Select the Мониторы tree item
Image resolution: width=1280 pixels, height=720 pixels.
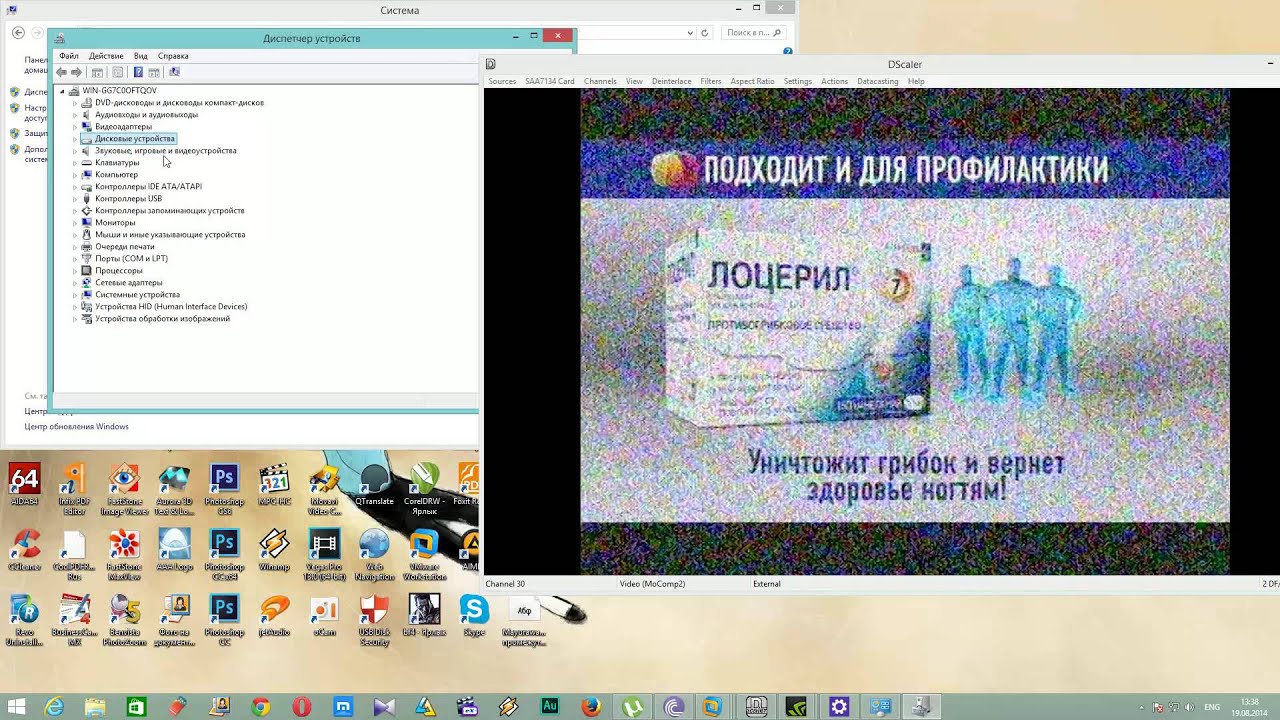115,223
